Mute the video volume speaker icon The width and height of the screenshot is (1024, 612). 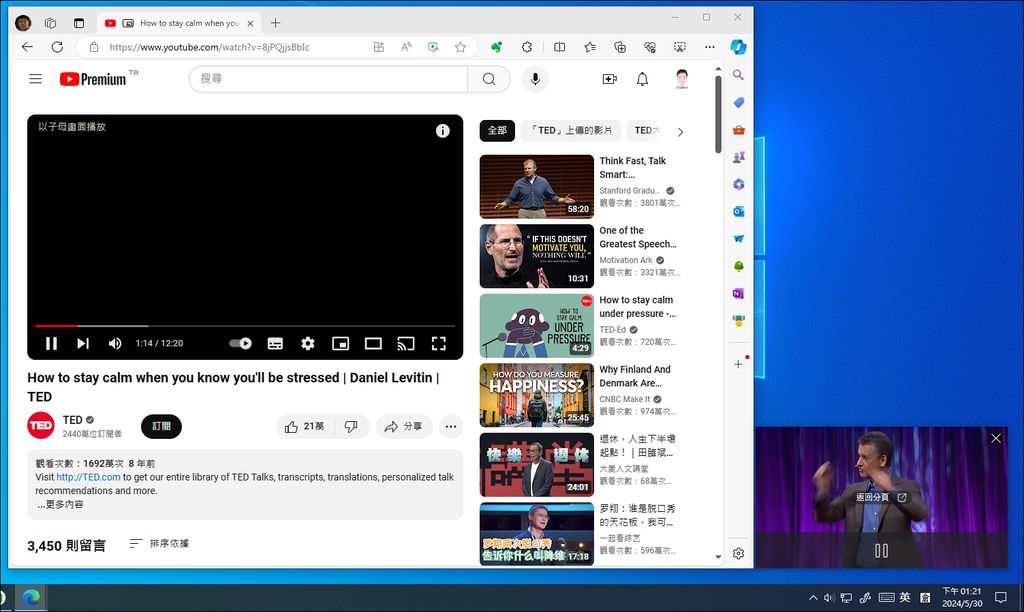115,343
